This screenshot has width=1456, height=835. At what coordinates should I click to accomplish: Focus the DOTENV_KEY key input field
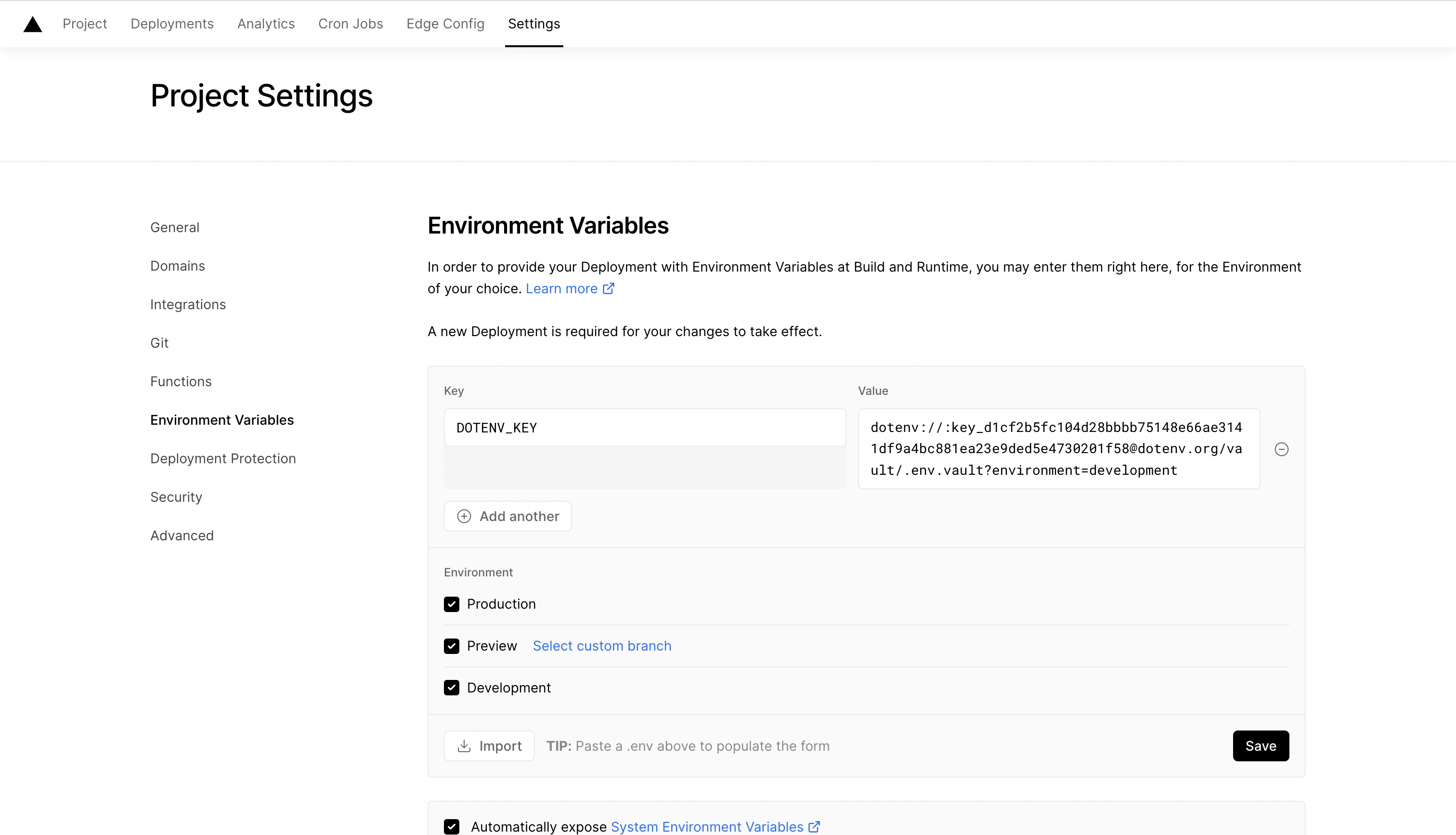644,428
